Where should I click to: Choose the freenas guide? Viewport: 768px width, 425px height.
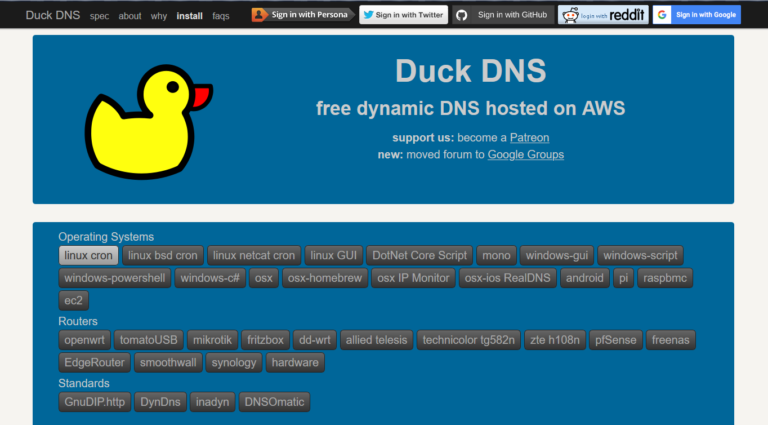coord(671,340)
